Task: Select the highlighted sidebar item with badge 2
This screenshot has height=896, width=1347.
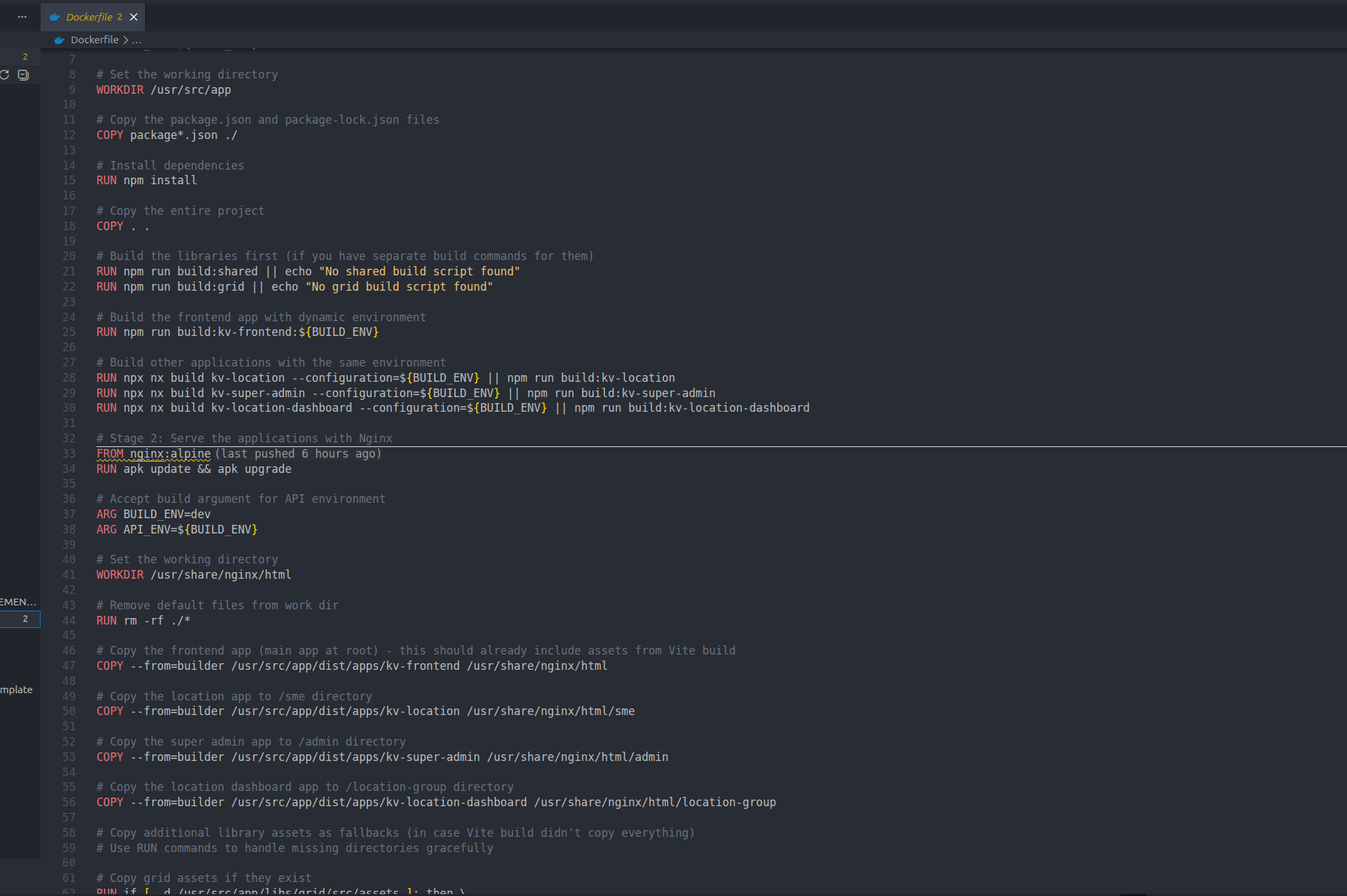Action: click(20, 619)
